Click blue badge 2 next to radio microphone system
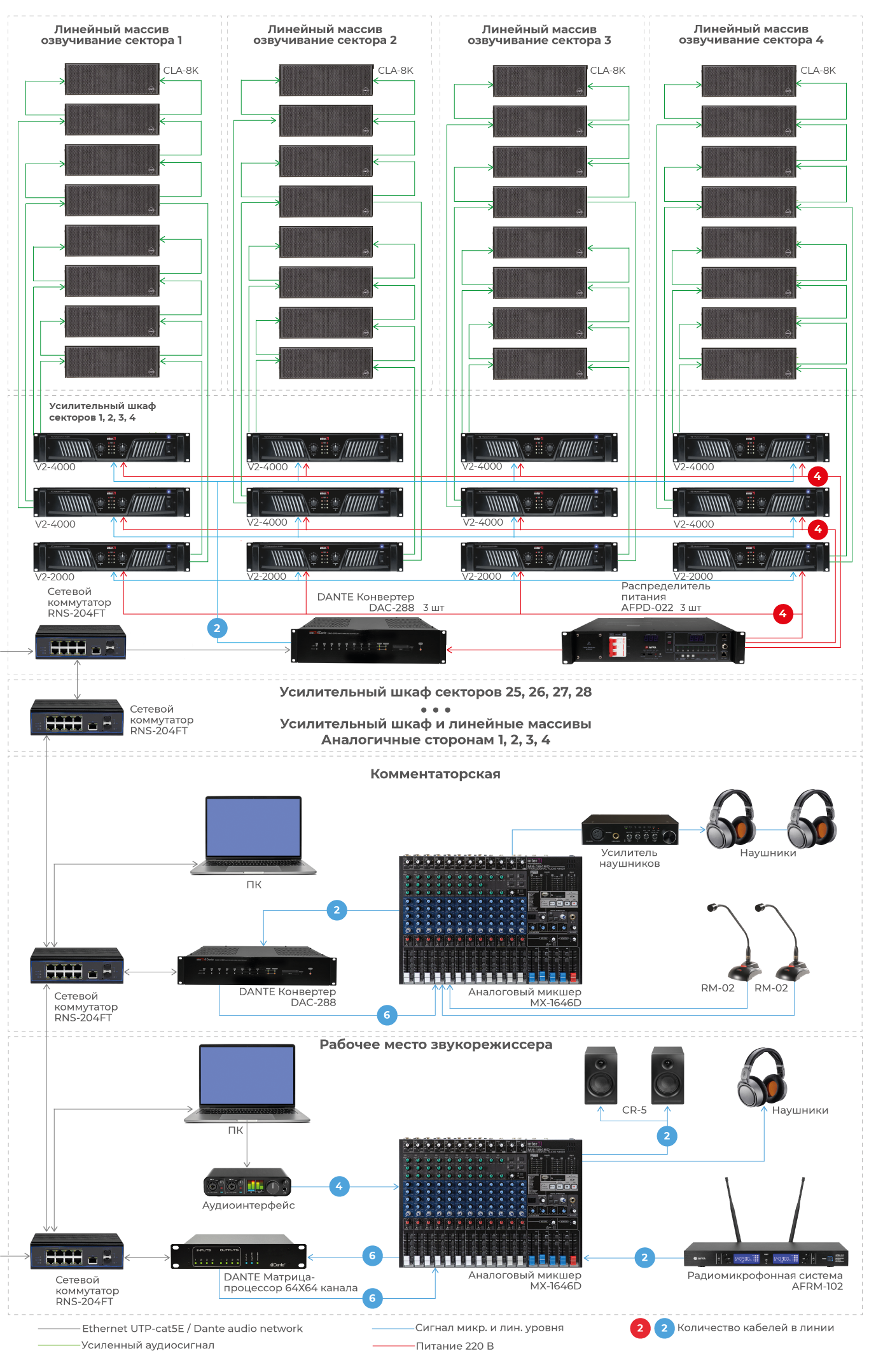 [644, 1257]
